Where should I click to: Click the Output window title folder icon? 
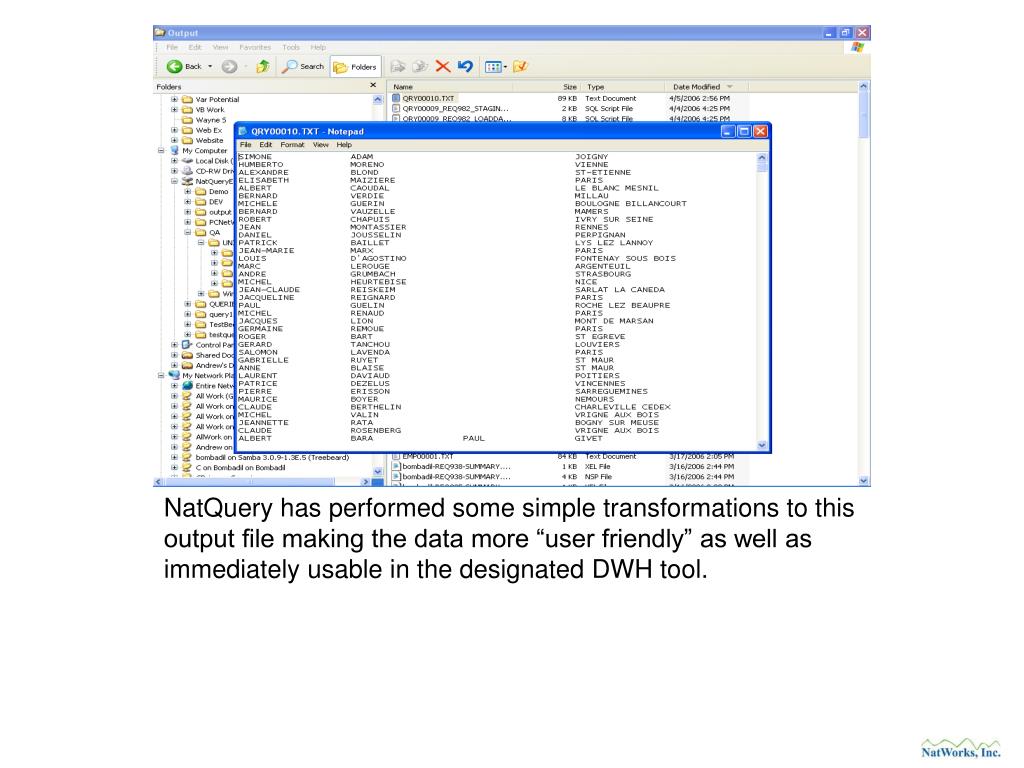pos(159,32)
